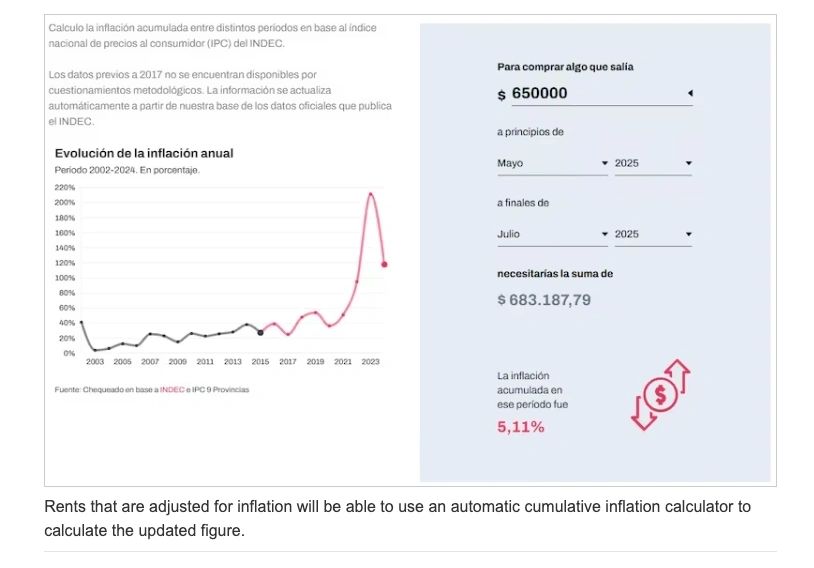Expand the ending year dropdown under 'a finales de'
Viewport: 814px width, 568px height.
tap(653, 234)
